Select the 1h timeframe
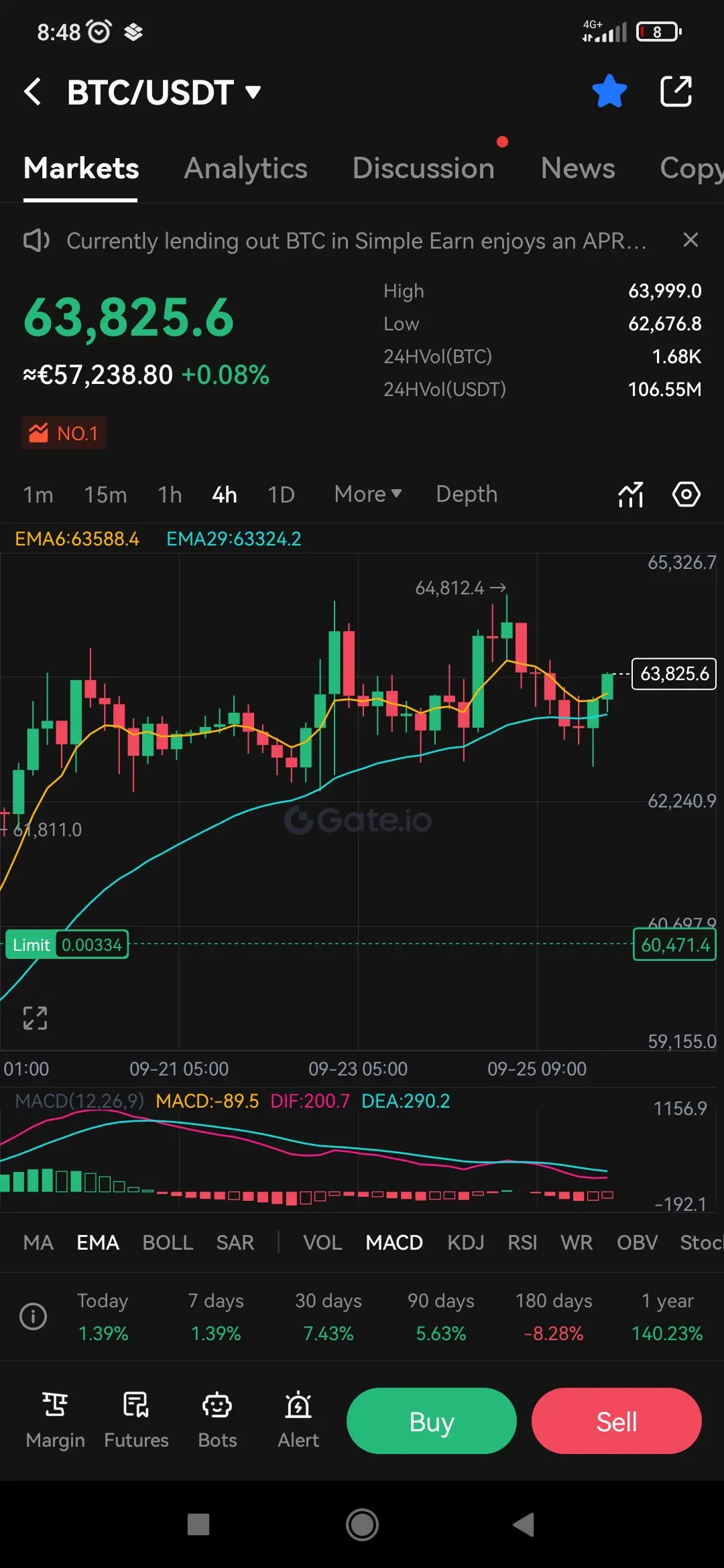This screenshot has width=724, height=1568. 170,495
